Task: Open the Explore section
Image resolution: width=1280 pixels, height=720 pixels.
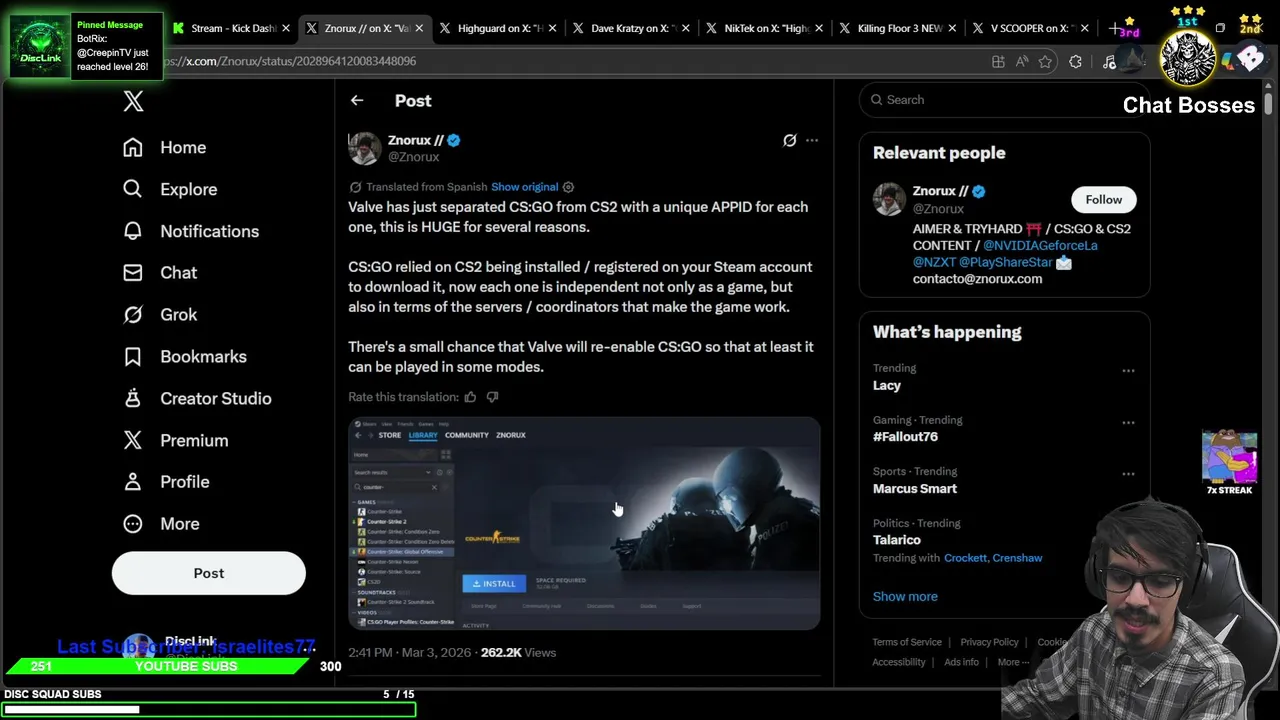Action: pyautogui.click(x=169, y=189)
